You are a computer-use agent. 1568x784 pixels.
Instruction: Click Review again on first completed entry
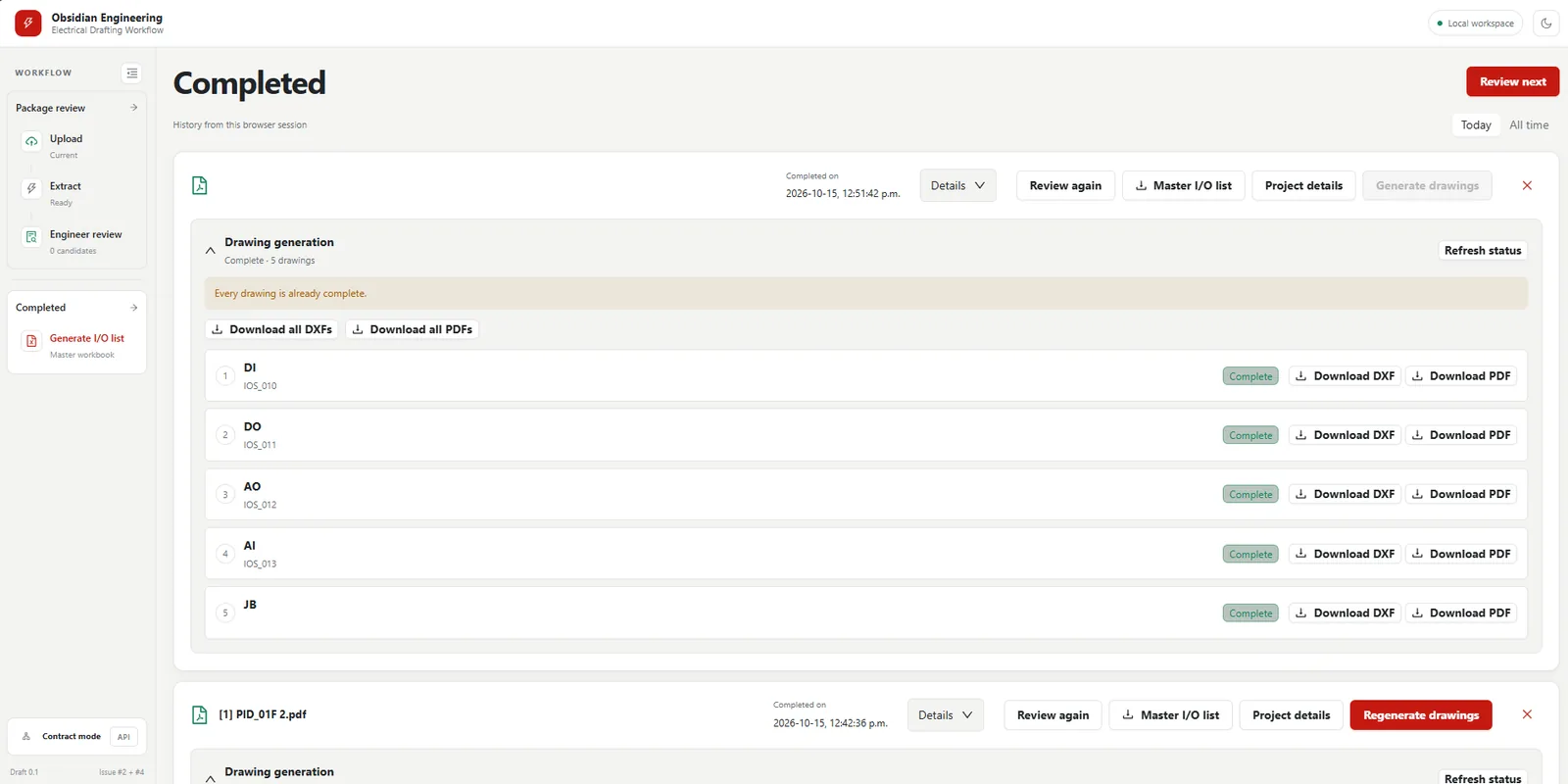(x=1065, y=185)
